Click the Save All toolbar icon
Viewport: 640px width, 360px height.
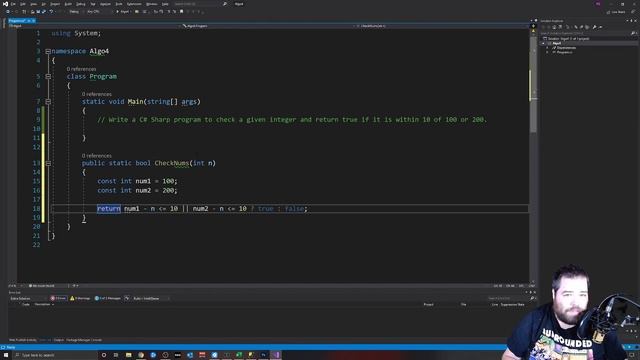tap(44, 12)
